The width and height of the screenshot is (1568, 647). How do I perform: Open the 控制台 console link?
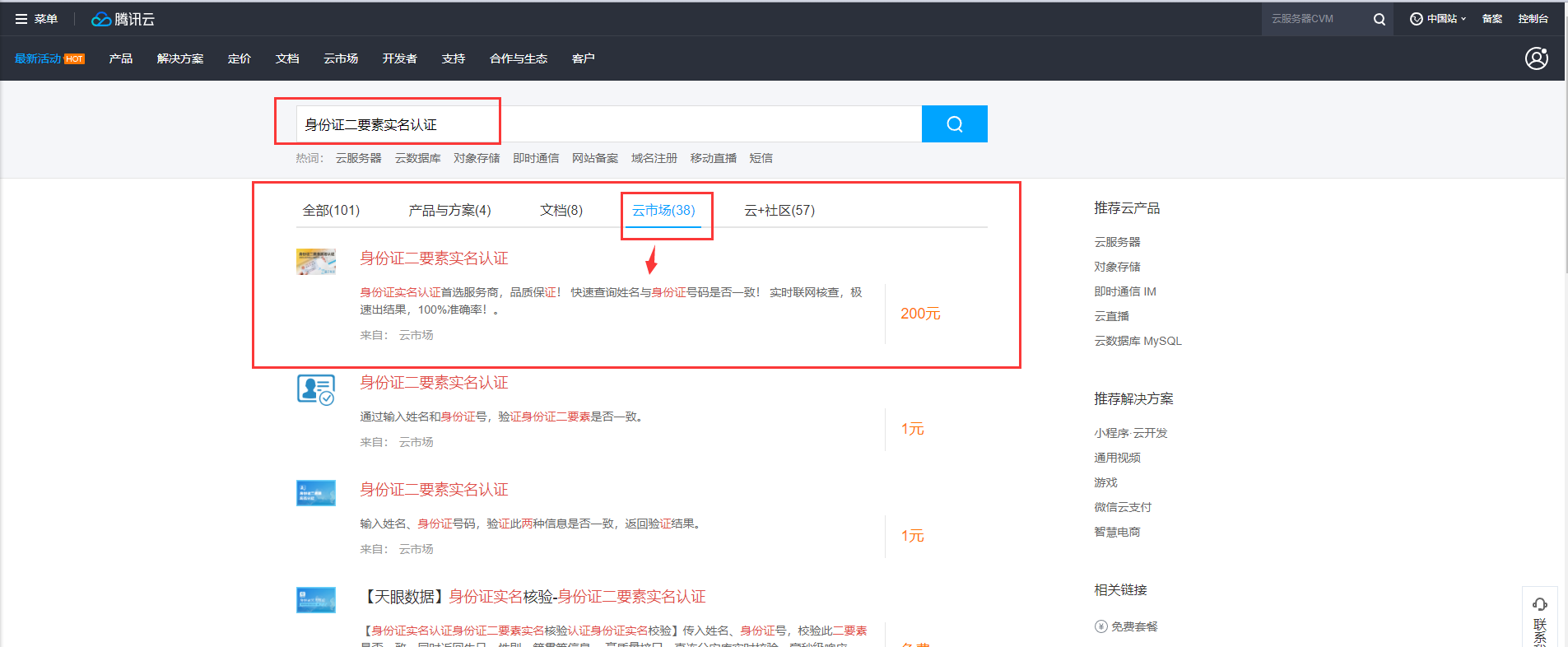(x=1533, y=19)
